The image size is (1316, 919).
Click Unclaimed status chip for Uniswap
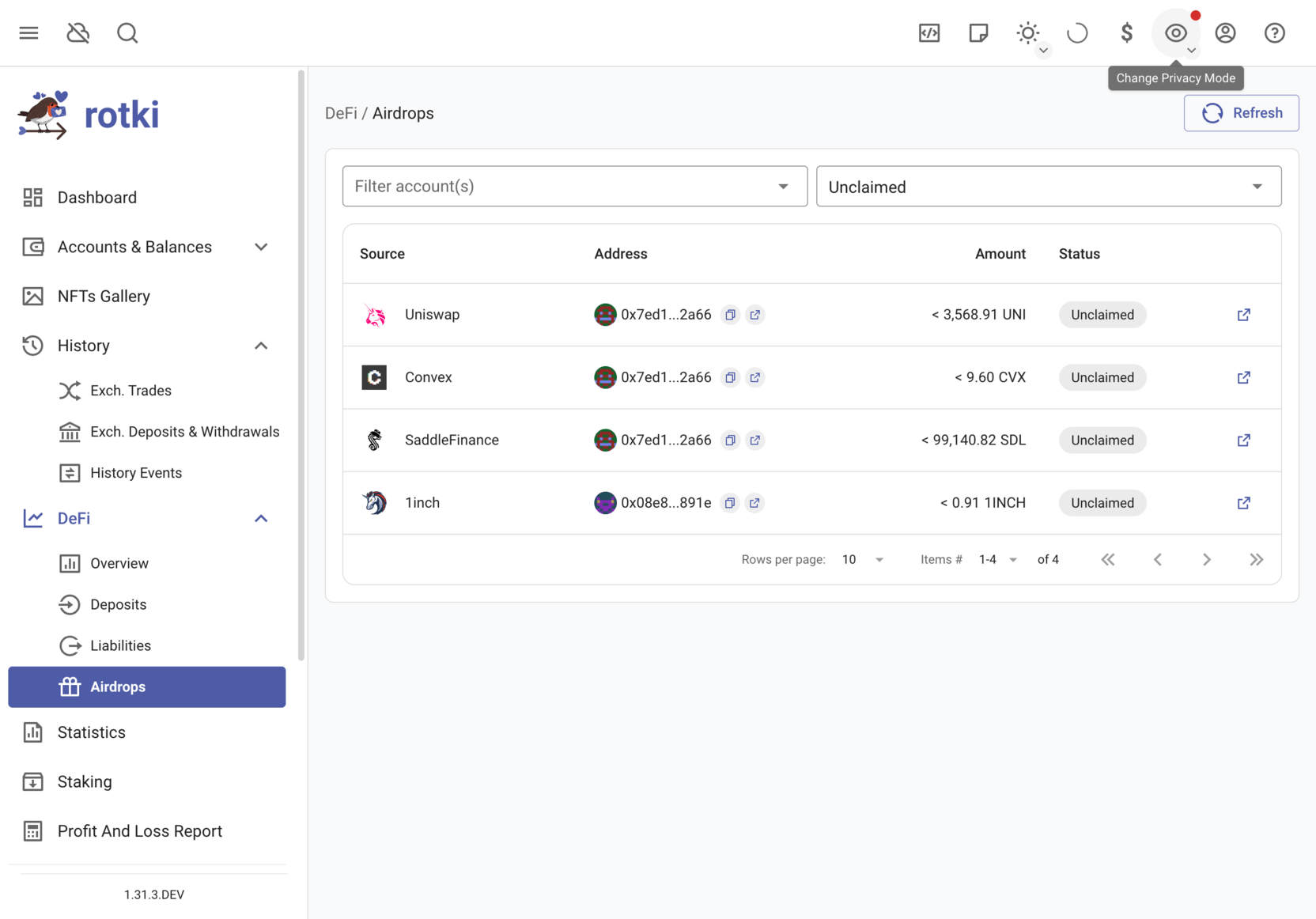click(1102, 315)
